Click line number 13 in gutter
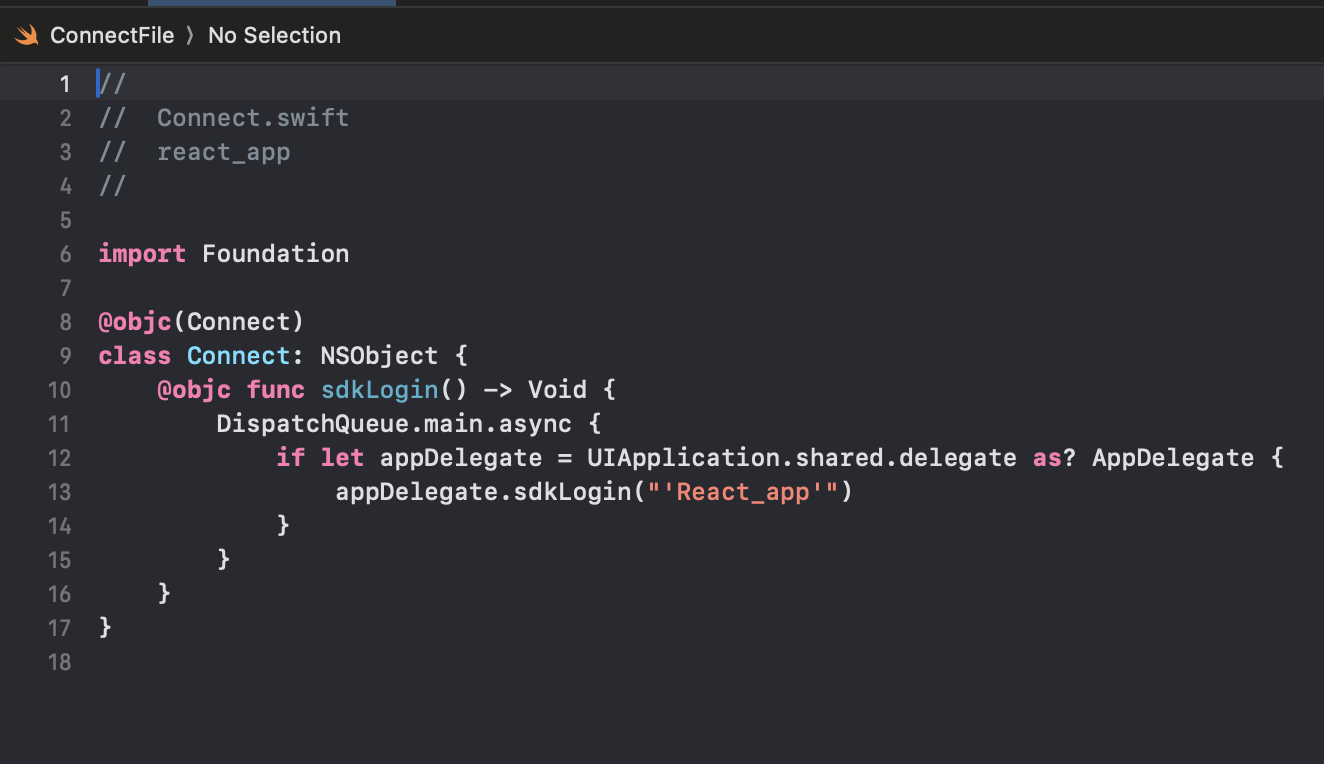Viewport: 1324px width, 764px height. pos(59,492)
